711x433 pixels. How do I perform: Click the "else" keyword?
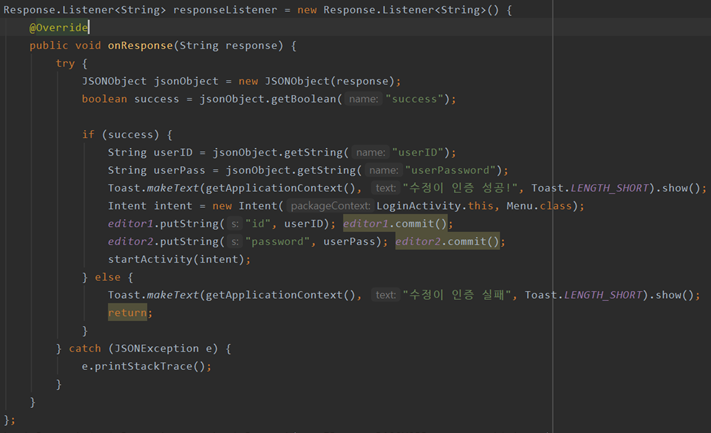pyautogui.click(x=107, y=277)
